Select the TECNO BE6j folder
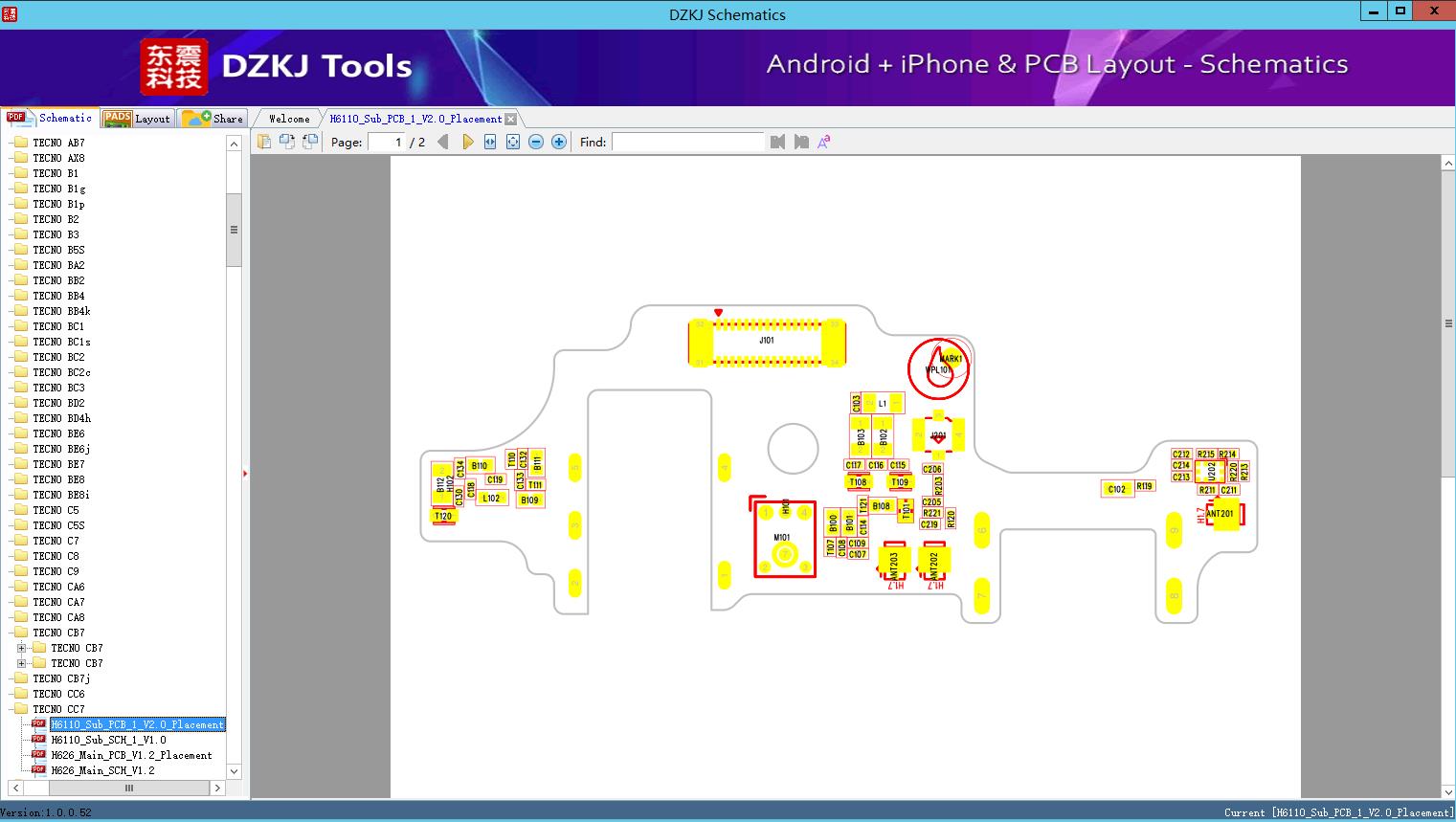This screenshot has width=1456, height=822. click(x=61, y=449)
